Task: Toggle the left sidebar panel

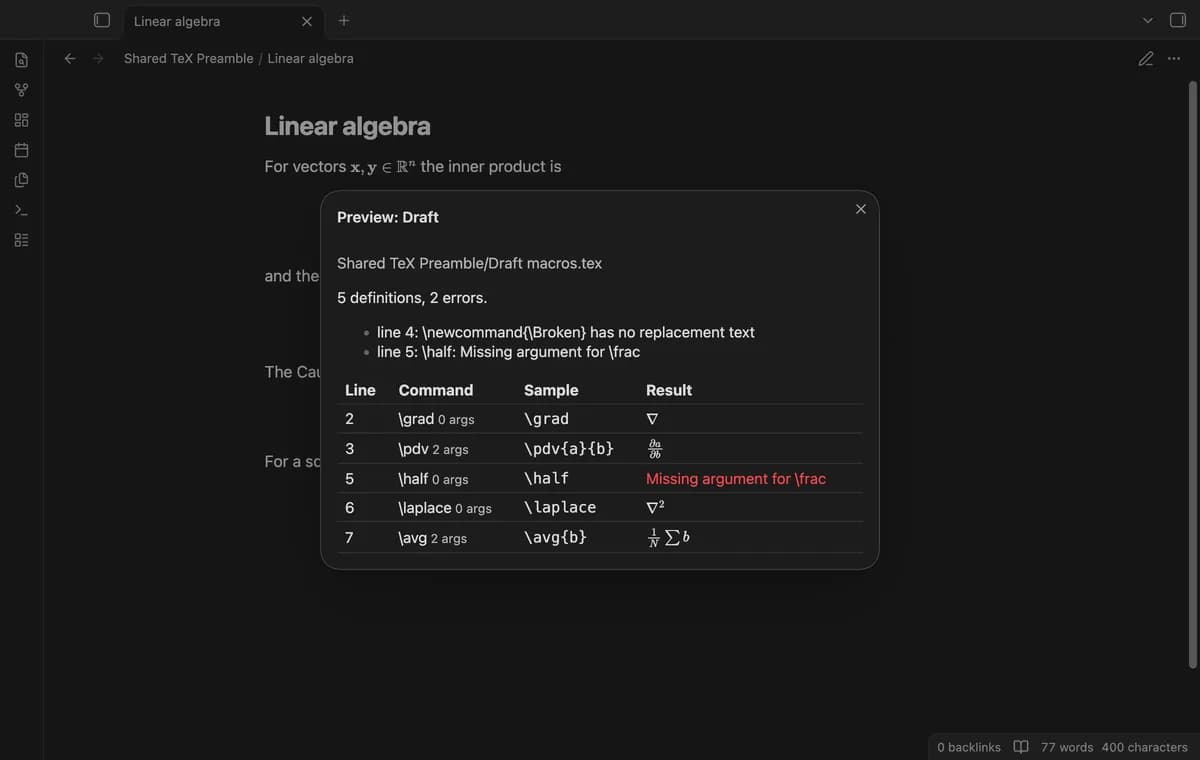Action: pyautogui.click(x=101, y=20)
